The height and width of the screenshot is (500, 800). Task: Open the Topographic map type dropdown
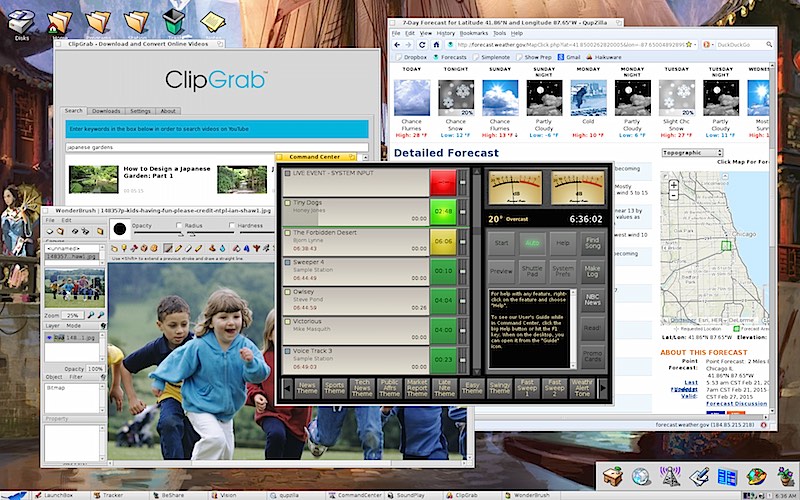[692, 153]
